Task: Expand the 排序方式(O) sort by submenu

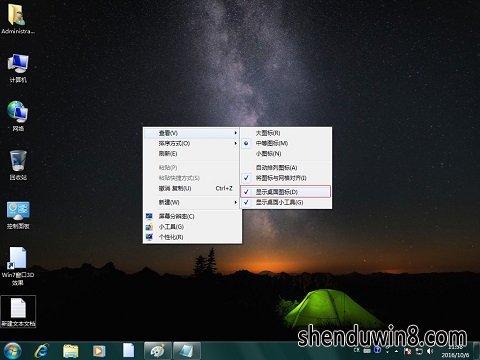Action: 192,143
